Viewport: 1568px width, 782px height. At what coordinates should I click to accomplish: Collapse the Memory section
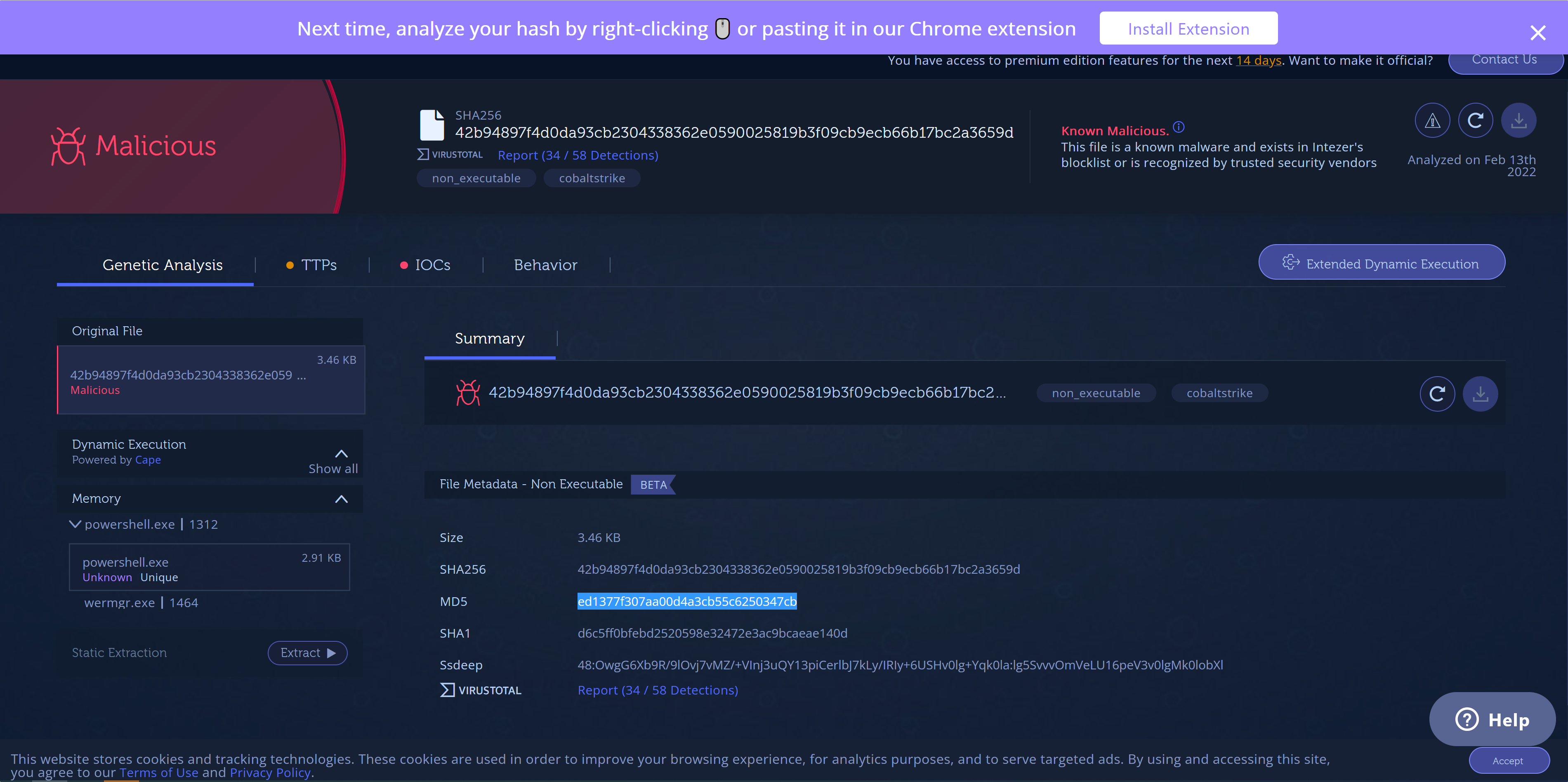[x=341, y=499]
